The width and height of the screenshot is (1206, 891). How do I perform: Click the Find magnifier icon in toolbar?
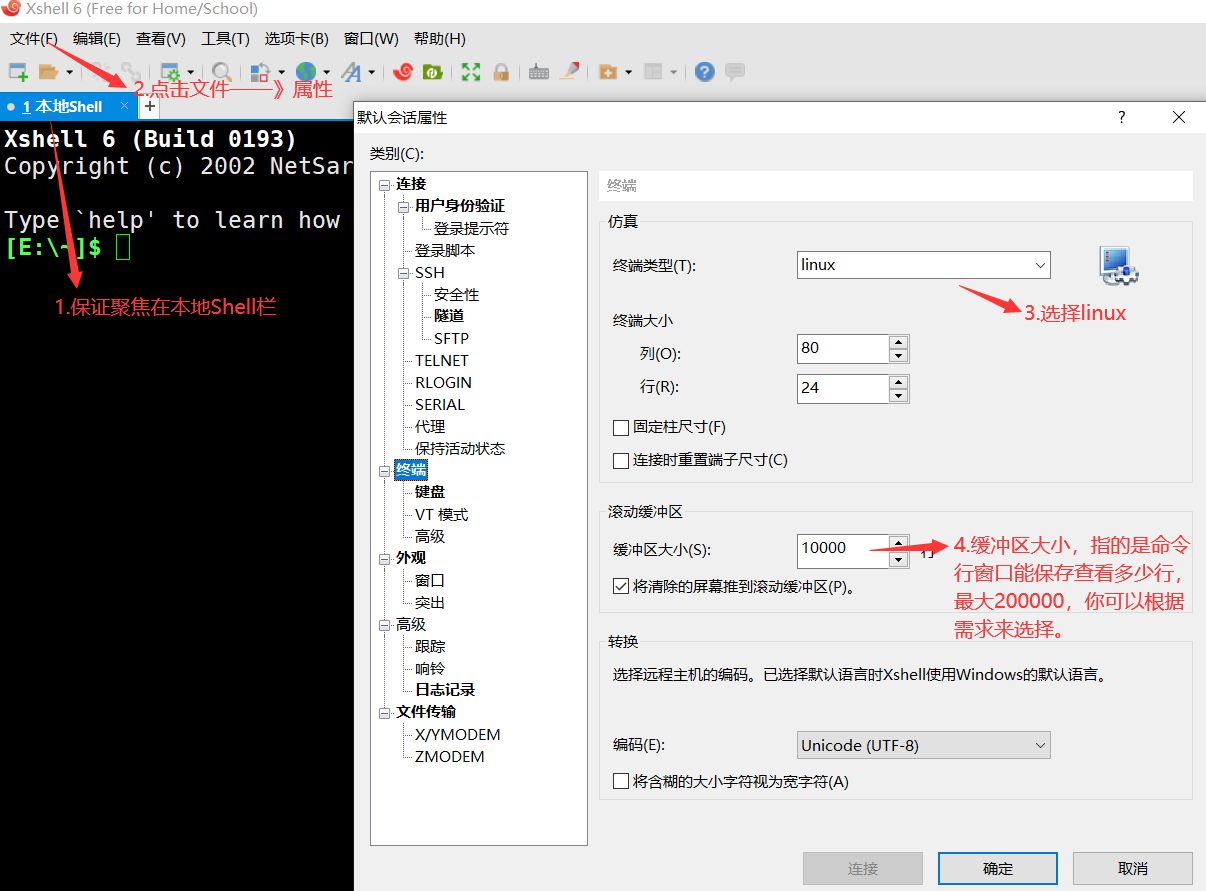222,72
